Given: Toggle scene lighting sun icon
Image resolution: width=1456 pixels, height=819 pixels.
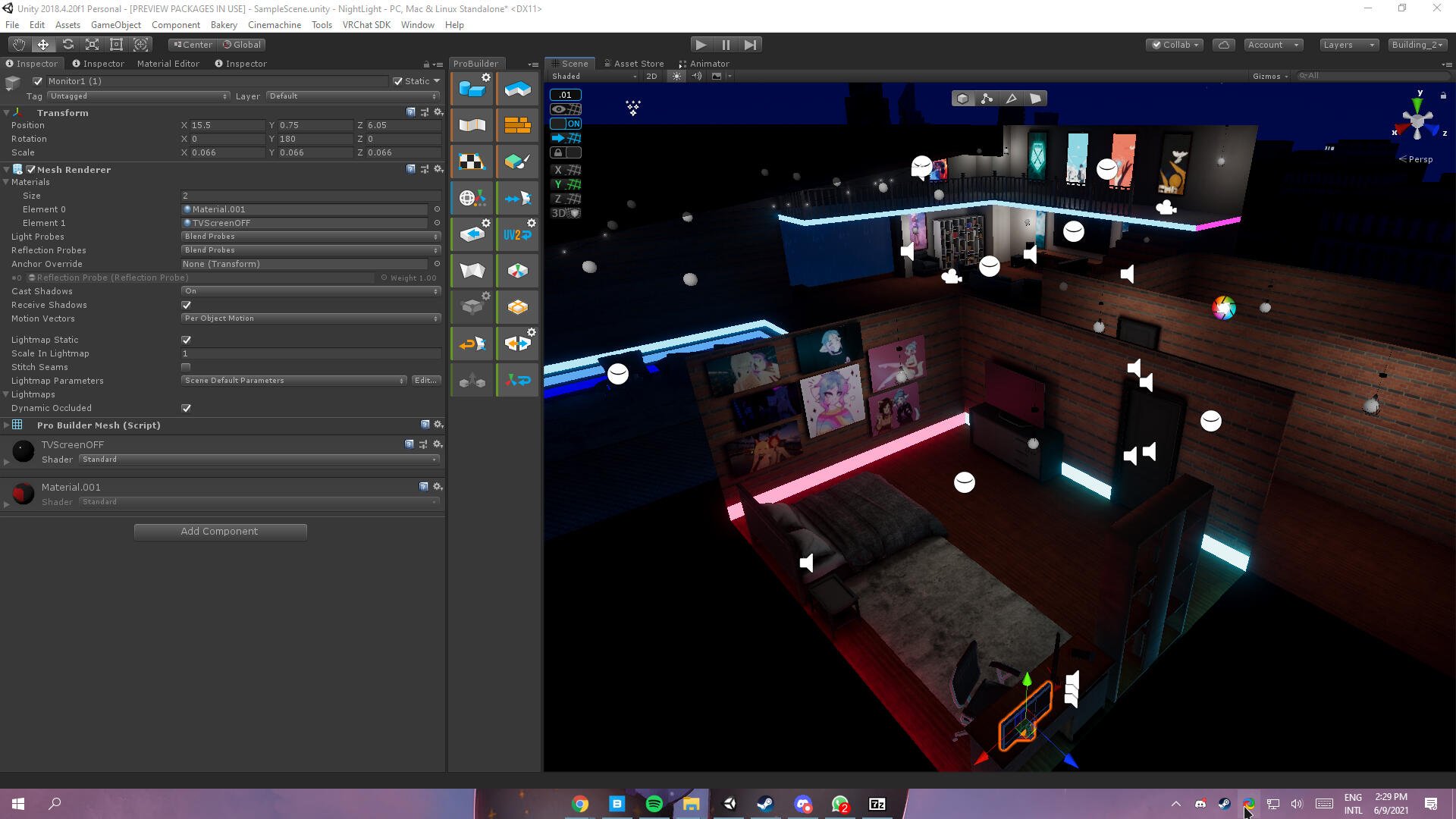Looking at the screenshot, I should click(676, 76).
